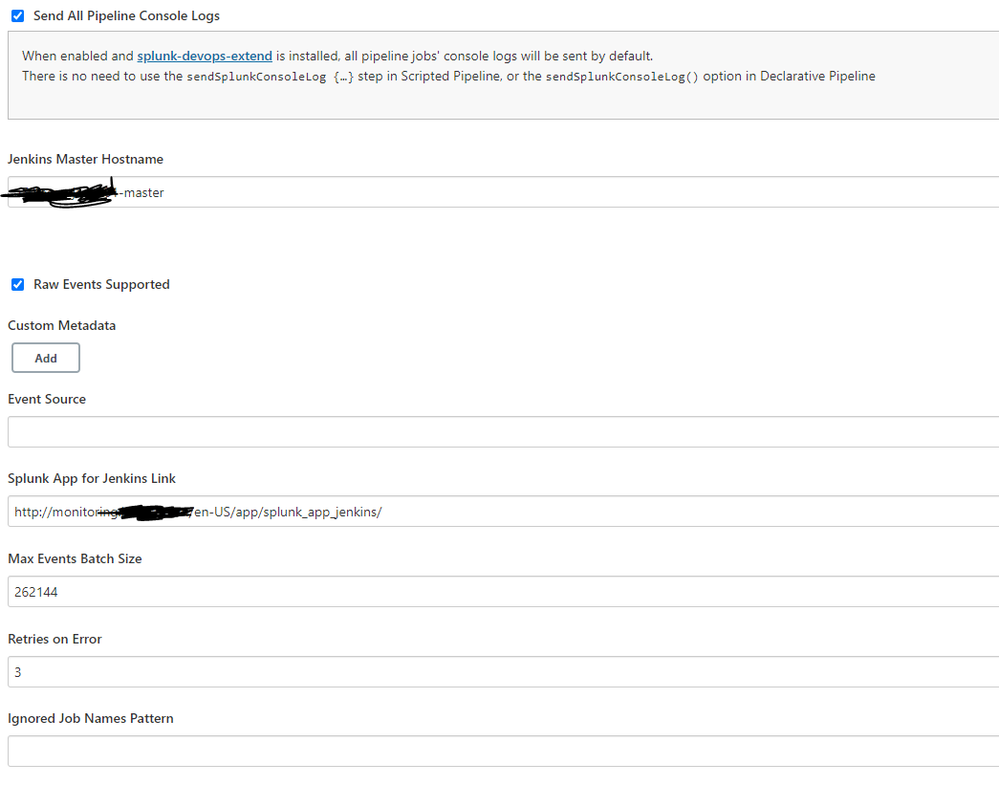The image size is (999, 788).
Task: Click the 'Jenkins Master Hostname' heading label
Action: click(x=85, y=159)
